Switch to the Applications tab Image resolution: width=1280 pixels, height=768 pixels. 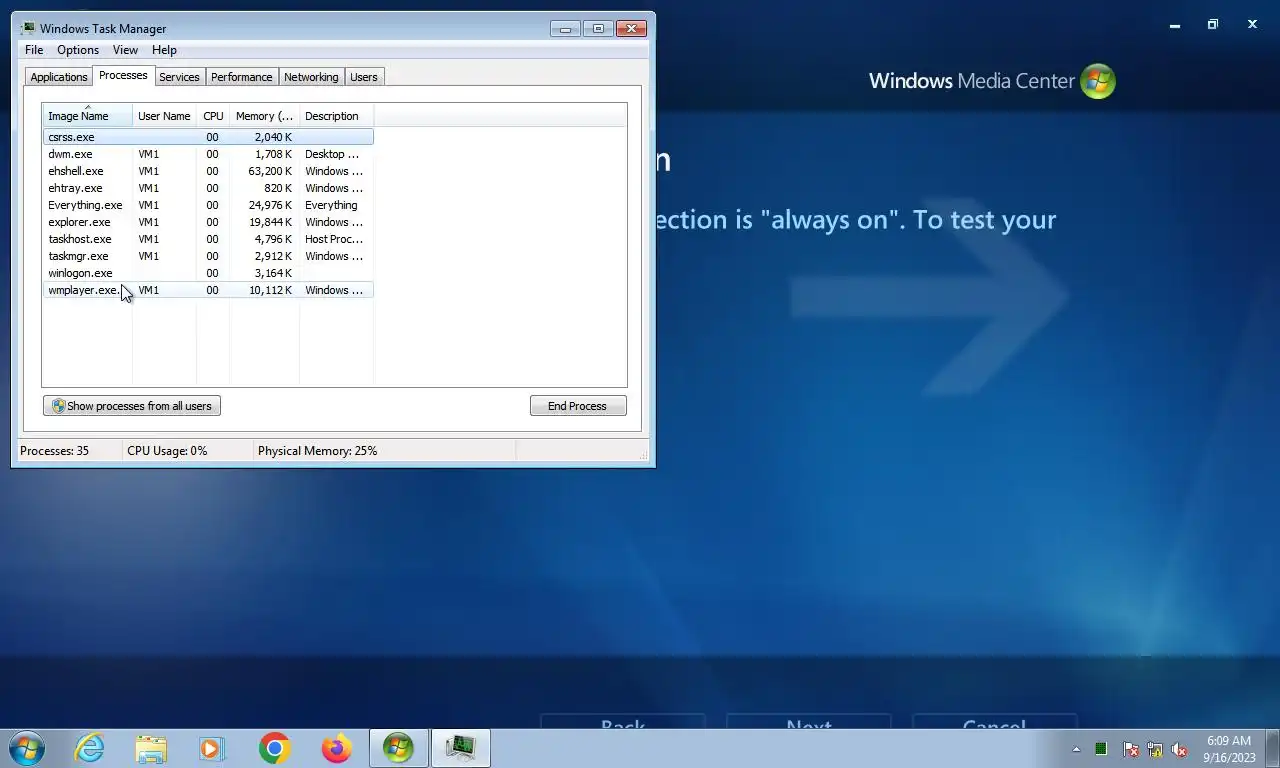(59, 77)
